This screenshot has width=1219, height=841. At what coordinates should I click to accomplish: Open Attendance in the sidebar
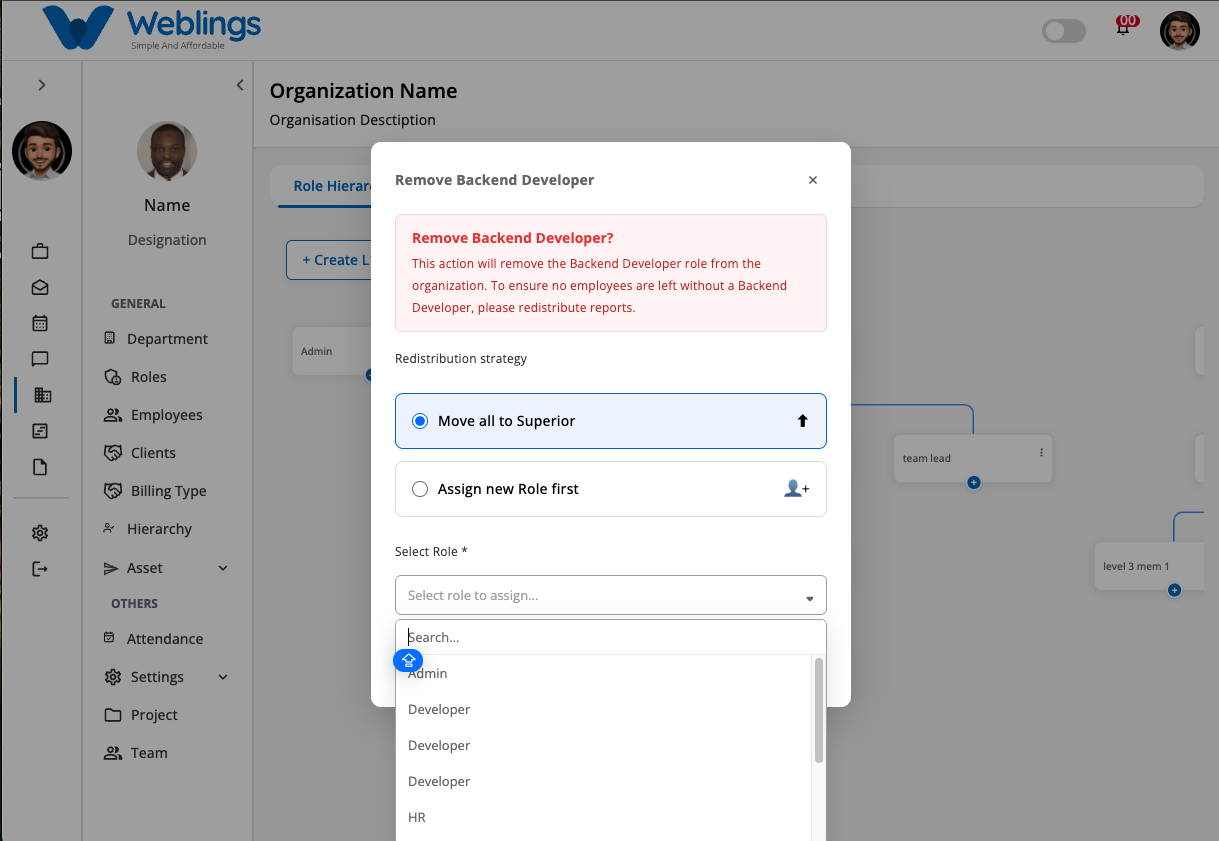154,639
